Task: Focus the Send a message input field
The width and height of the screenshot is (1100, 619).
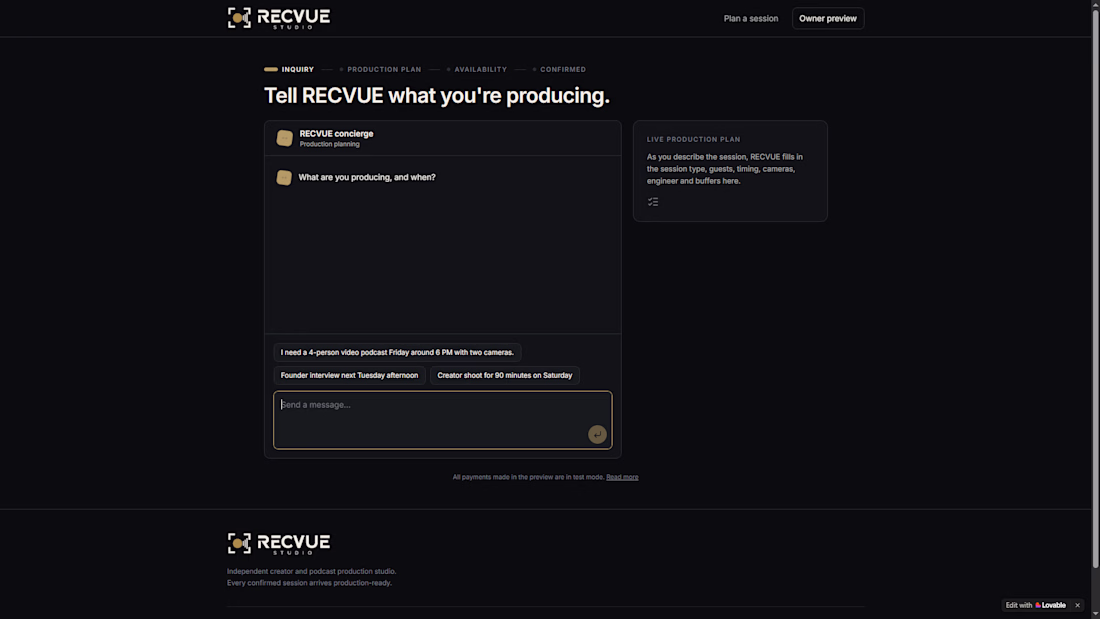Action: [443, 420]
